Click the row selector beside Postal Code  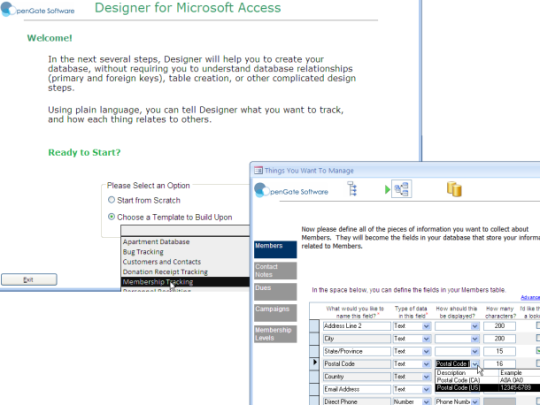click(x=314, y=363)
